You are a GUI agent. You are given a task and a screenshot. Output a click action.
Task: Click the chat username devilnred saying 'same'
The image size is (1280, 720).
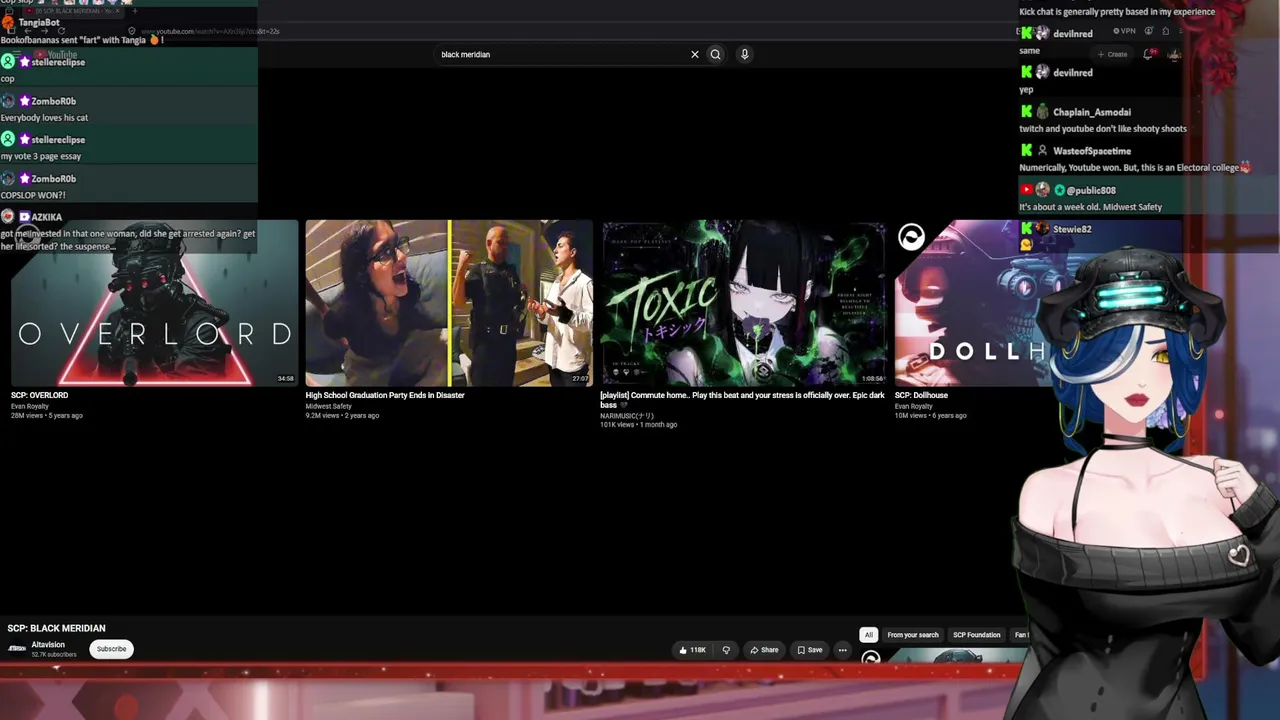point(1072,34)
